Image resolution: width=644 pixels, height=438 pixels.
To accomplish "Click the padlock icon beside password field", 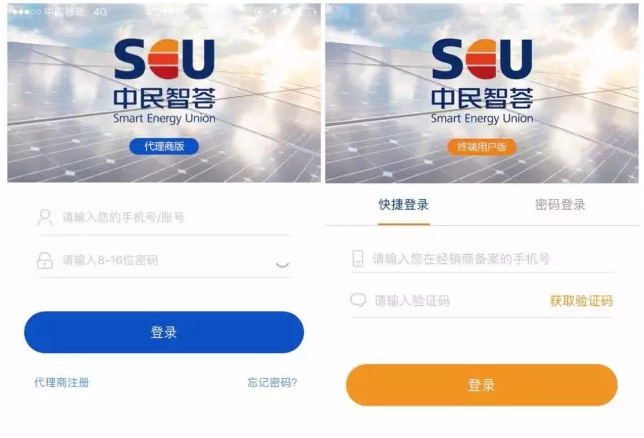I will (45, 260).
